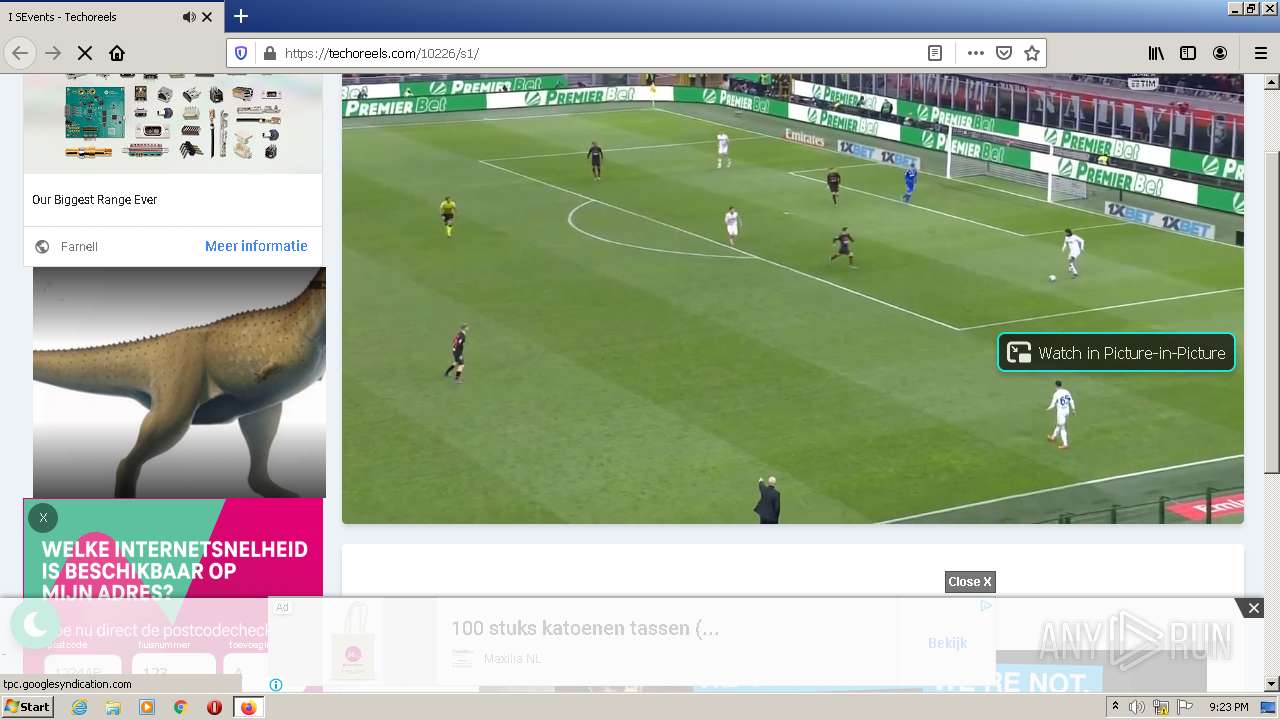Viewport: 1280px width, 720px height.
Task: Save page to Pocket
Action: (x=1004, y=53)
